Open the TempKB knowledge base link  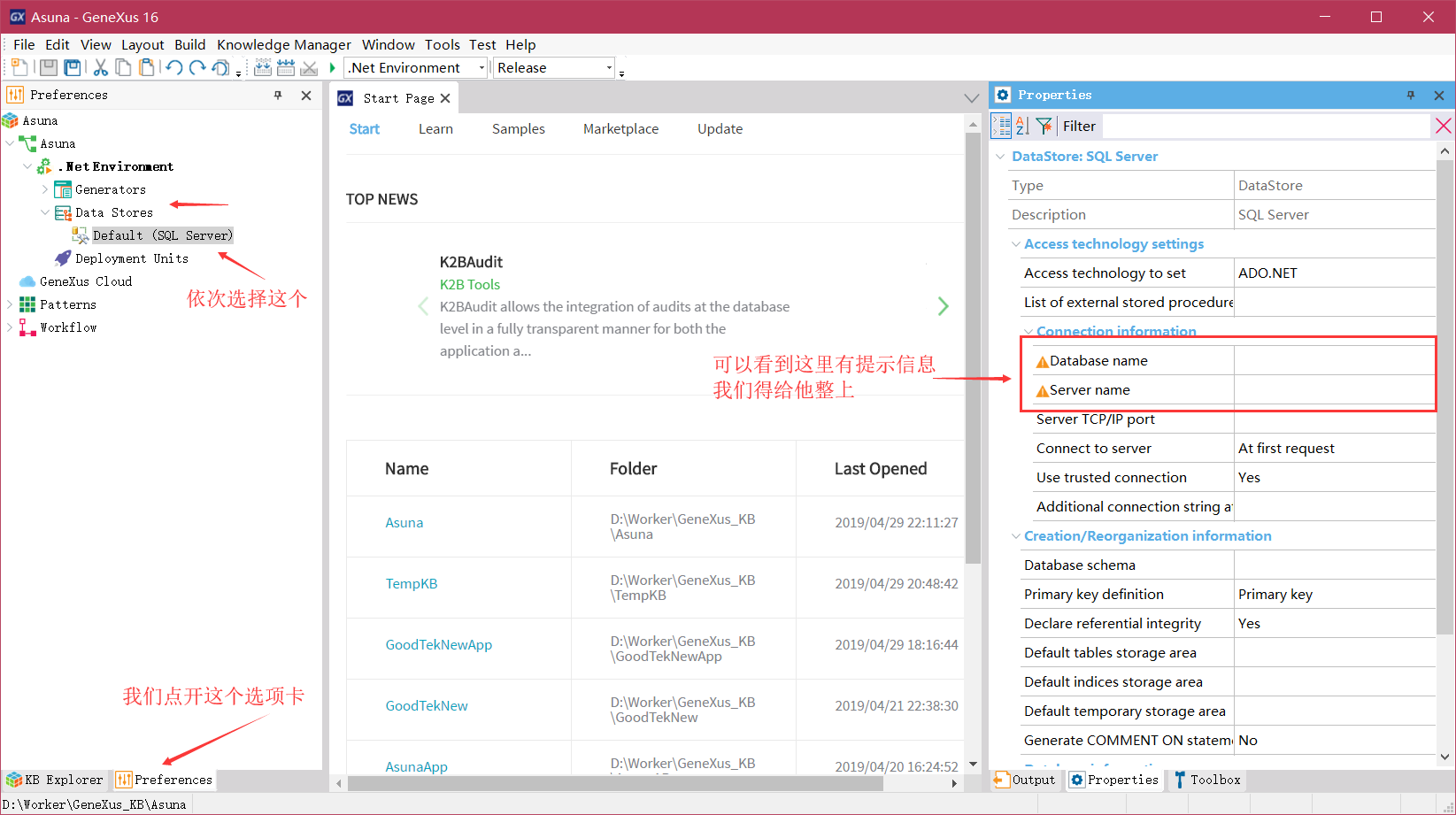412,584
